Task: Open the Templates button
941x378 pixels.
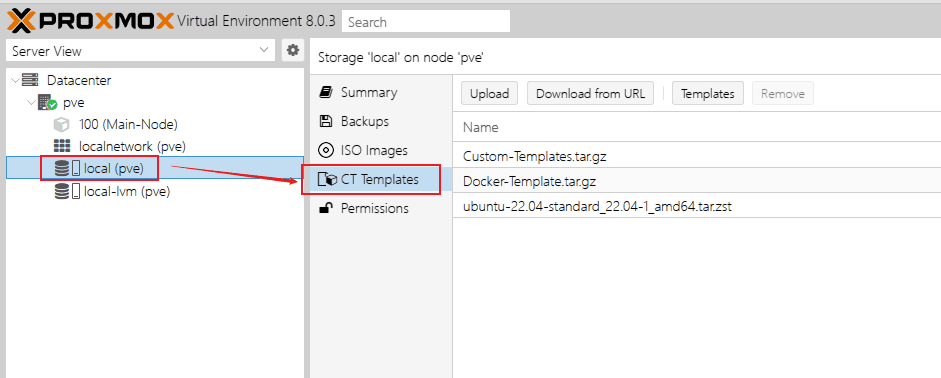Action: (x=708, y=94)
